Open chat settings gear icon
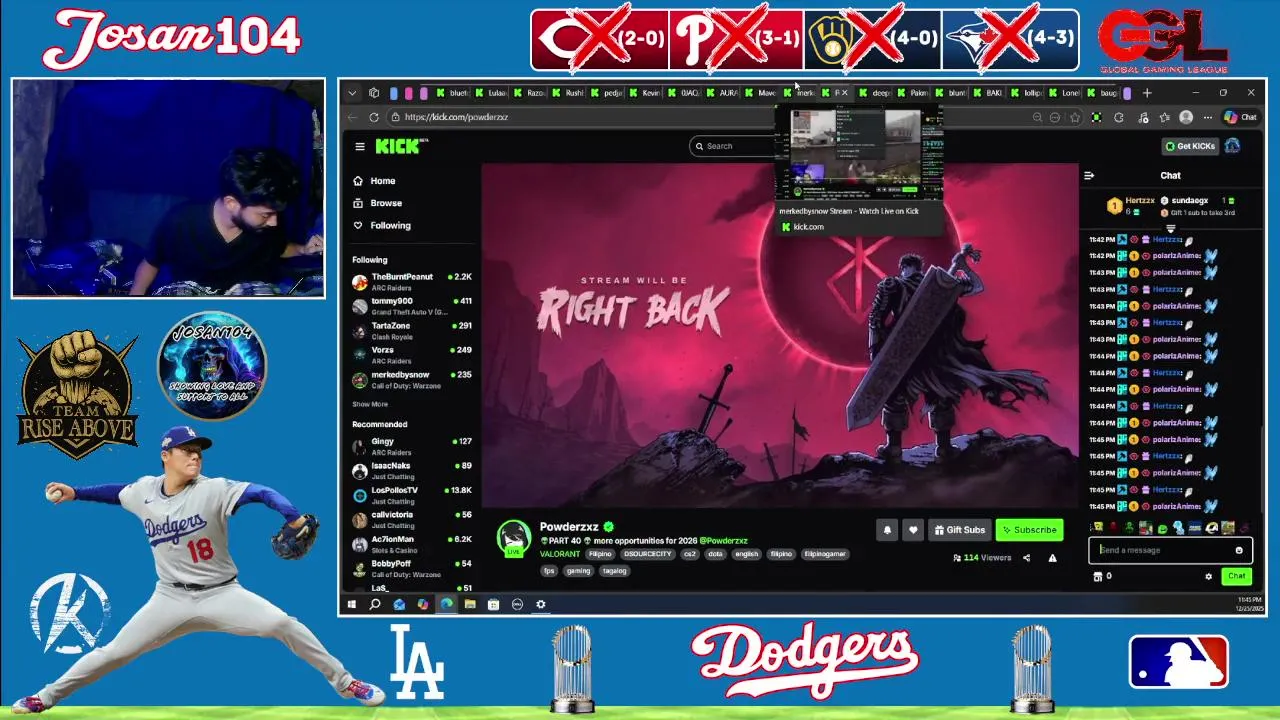The height and width of the screenshot is (720, 1280). [1208, 576]
